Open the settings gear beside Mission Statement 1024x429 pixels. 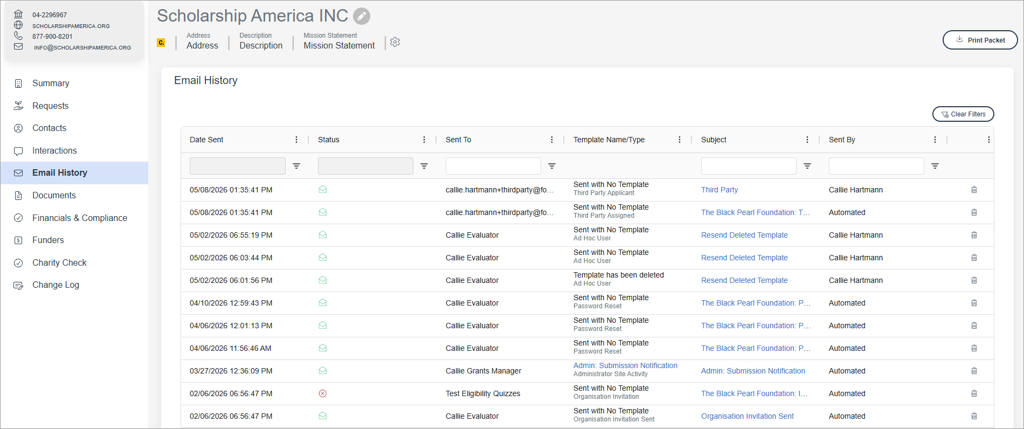(x=394, y=42)
